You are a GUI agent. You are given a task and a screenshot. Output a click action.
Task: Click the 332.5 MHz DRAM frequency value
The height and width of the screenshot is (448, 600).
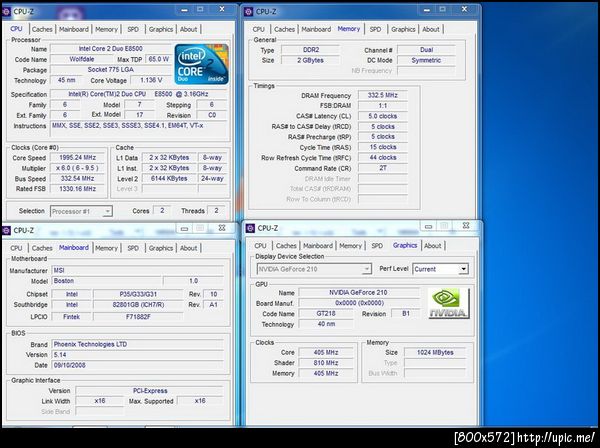[x=383, y=95]
